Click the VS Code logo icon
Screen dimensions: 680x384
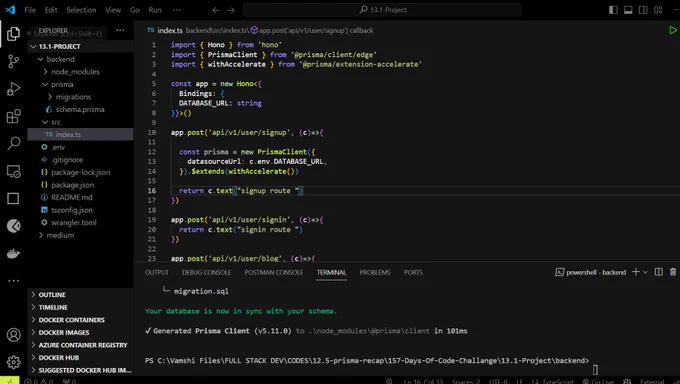coord(10,10)
